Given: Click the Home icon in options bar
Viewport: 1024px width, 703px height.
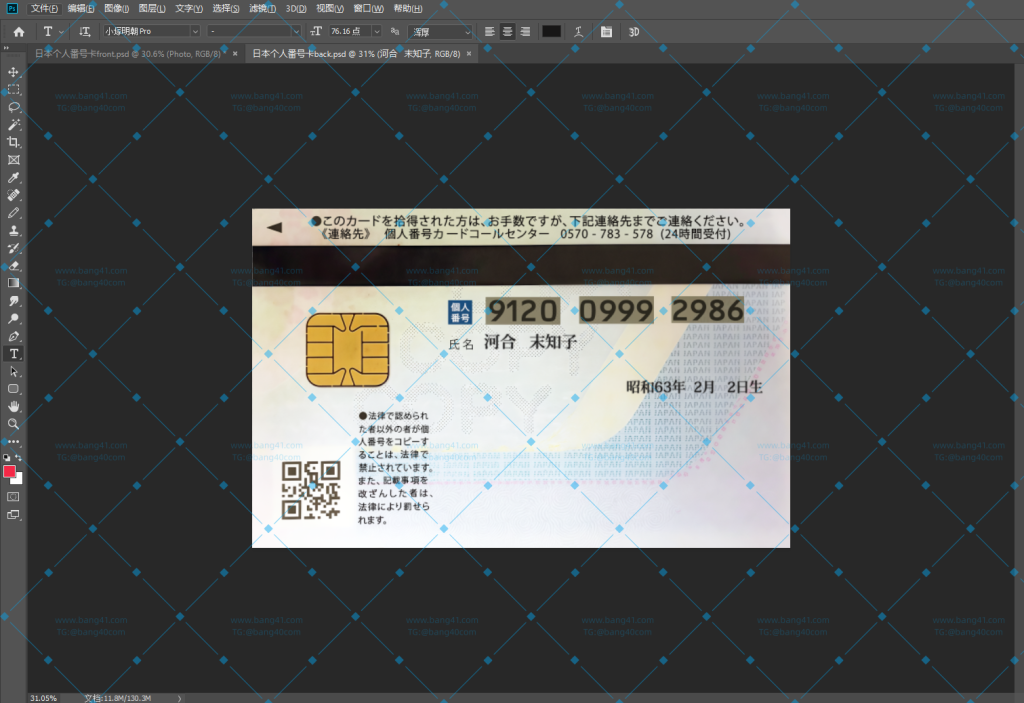Looking at the screenshot, I should [17, 31].
